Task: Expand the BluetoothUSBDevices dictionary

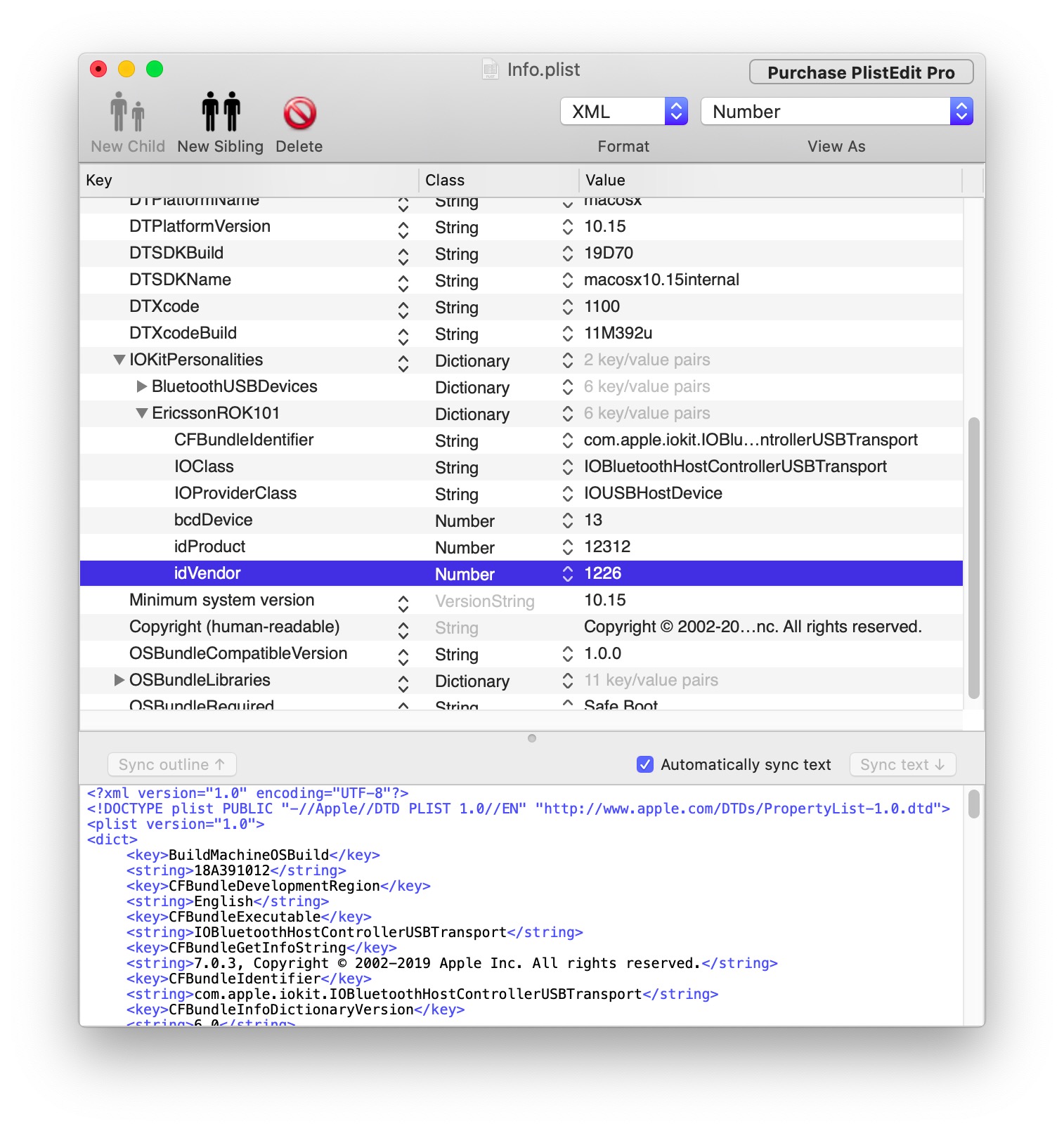Action: pyautogui.click(x=142, y=386)
